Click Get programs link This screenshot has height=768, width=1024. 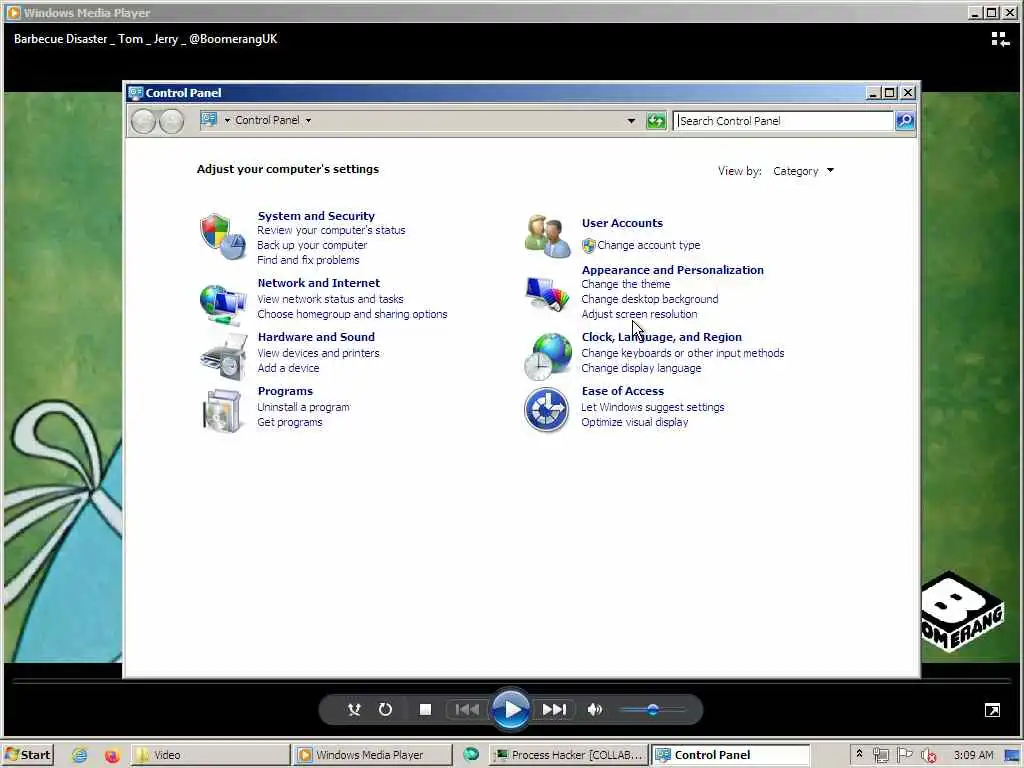click(289, 423)
